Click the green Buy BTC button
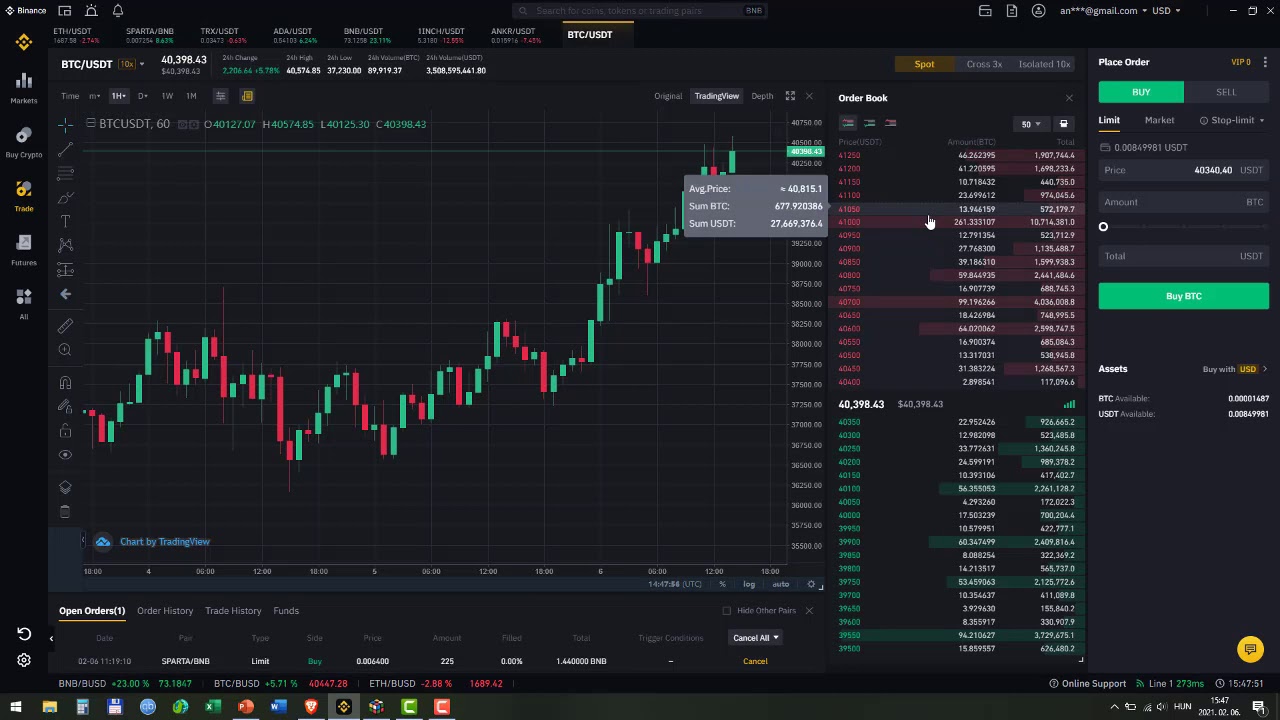This screenshot has height=720, width=1280. [1184, 296]
